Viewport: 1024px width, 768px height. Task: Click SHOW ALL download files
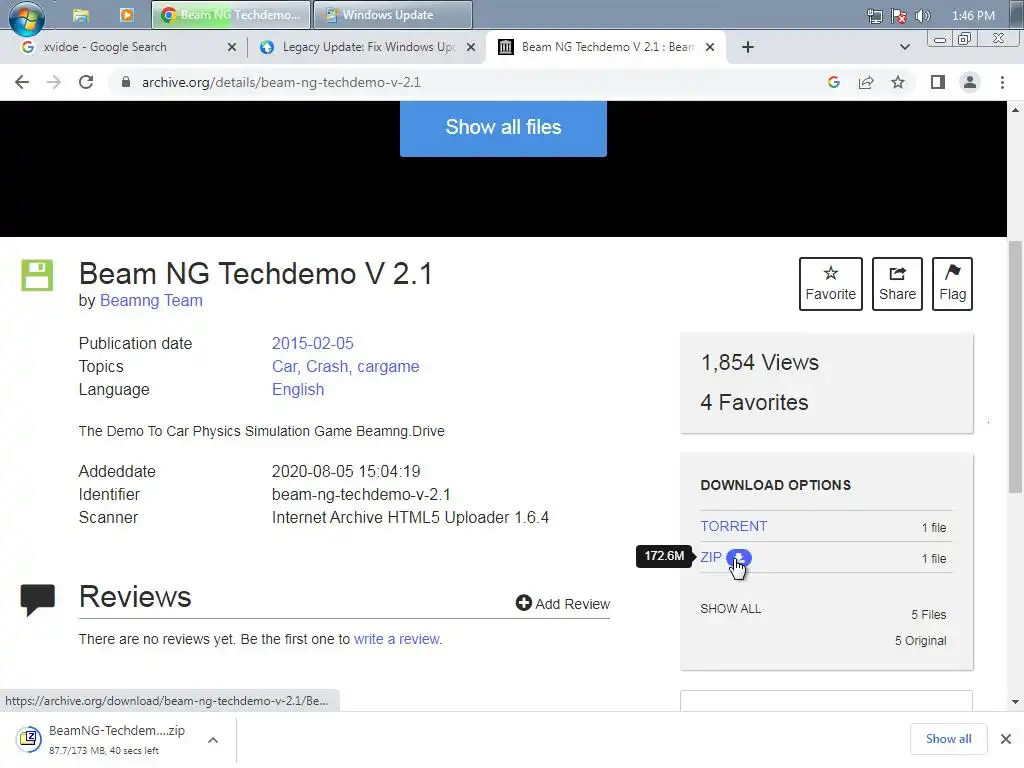[x=730, y=609]
